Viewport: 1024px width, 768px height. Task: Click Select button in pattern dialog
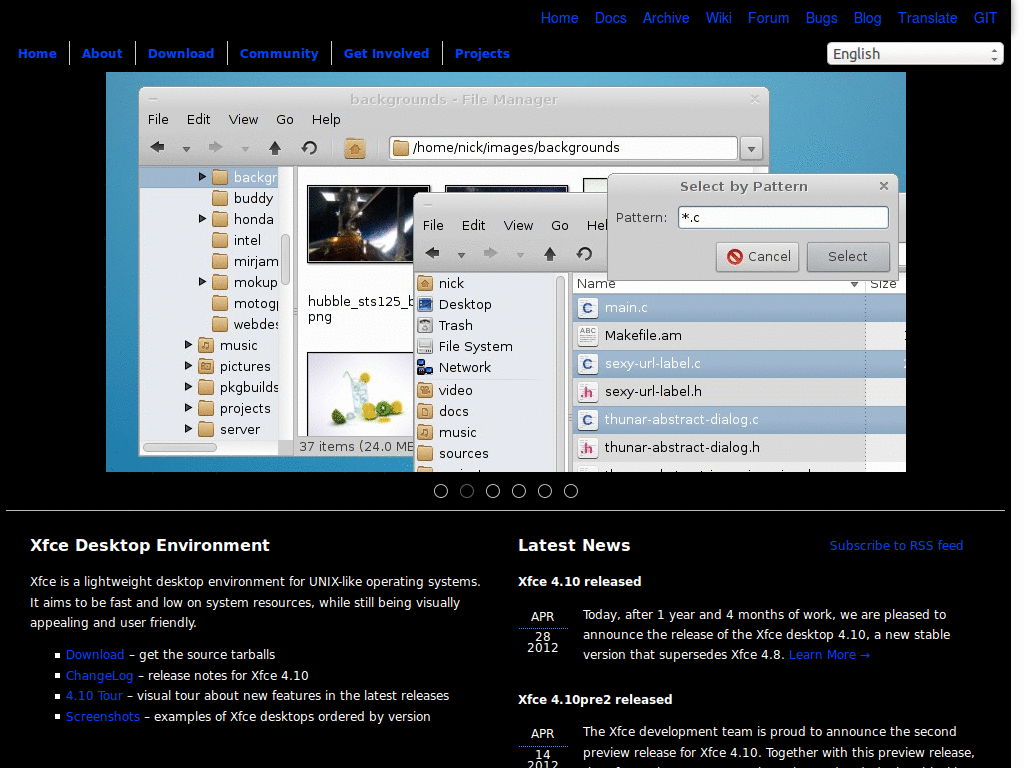pos(848,257)
